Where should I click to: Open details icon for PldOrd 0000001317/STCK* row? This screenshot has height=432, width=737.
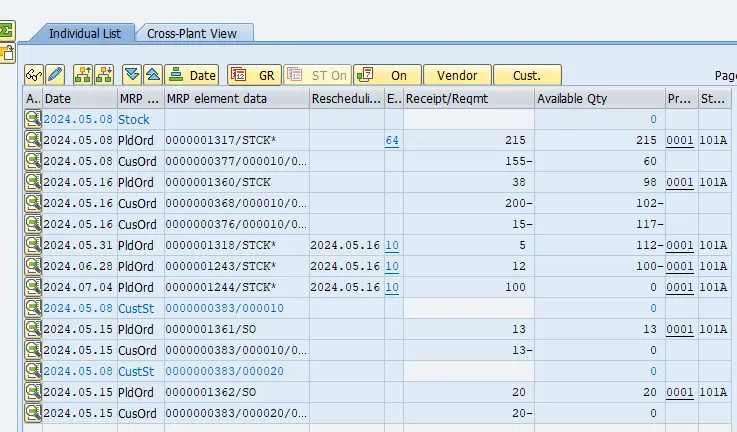point(33,141)
